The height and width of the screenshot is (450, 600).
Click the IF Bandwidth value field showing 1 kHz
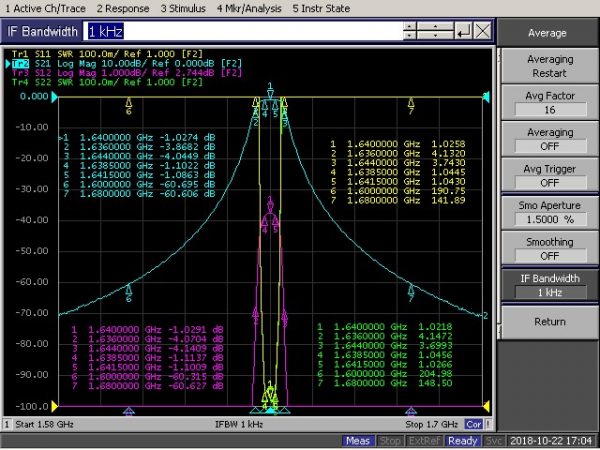243,31
